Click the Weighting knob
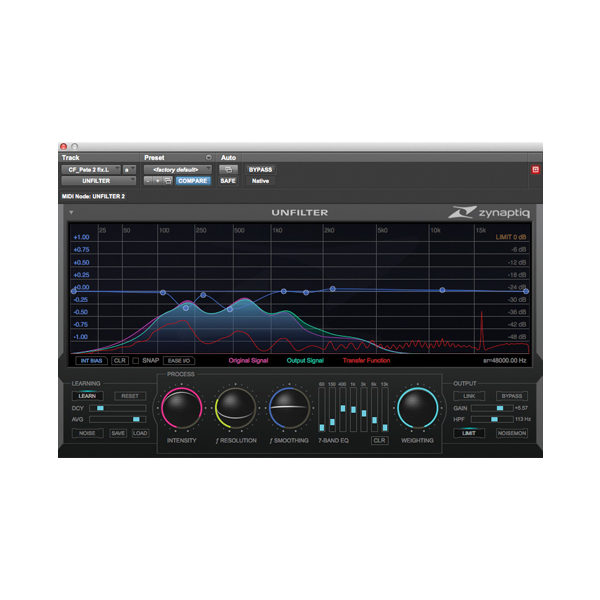Image resolution: width=600 pixels, height=600 pixels. coord(417,408)
